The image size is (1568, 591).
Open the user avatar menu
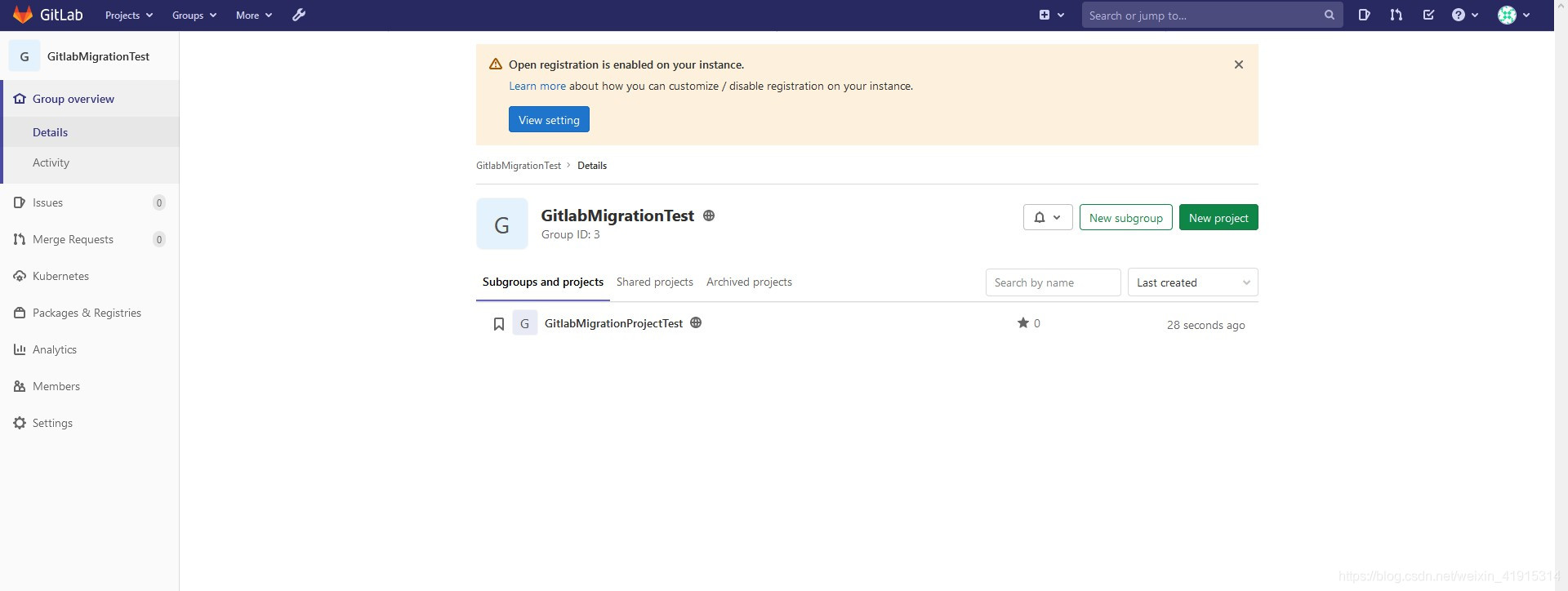point(1514,15)
